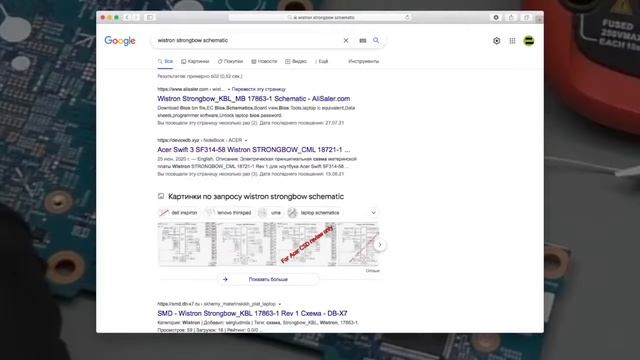
Task: Toggle the Safari sidebar button
Action: tap(150, 18)
